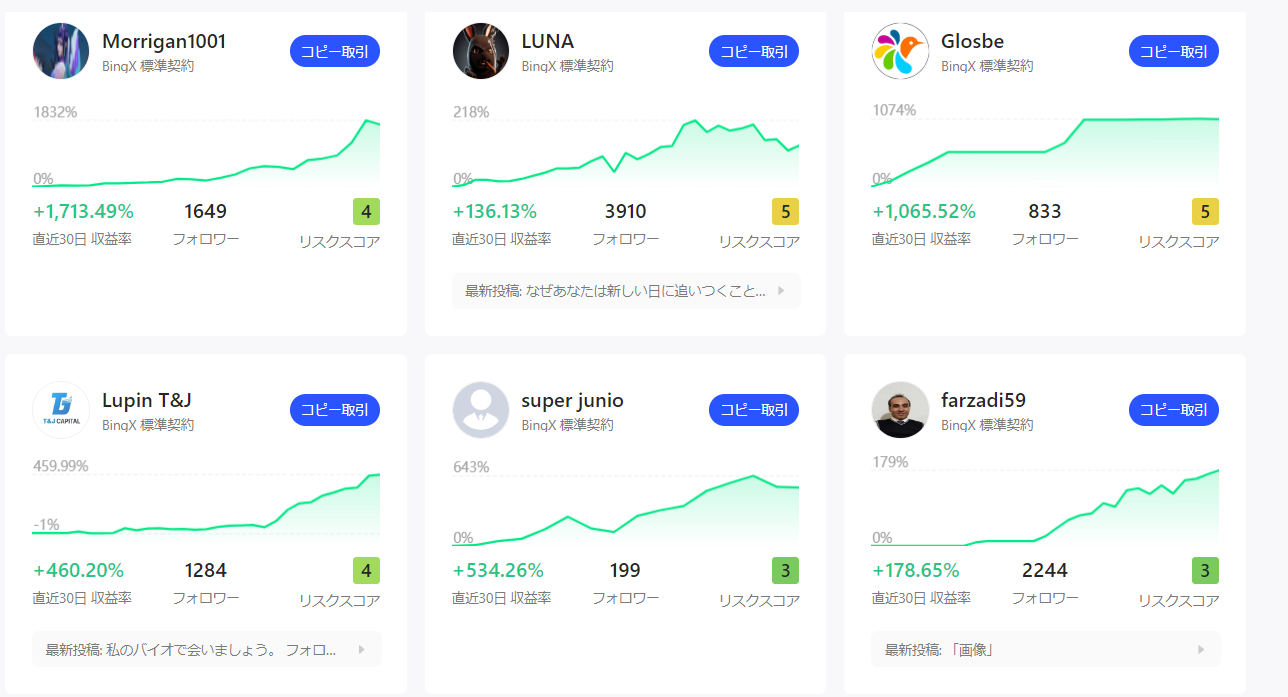Open Glosbe's colorful bird avatar
The height and width of the screenshot is (697, 1288).
[900, 51]
